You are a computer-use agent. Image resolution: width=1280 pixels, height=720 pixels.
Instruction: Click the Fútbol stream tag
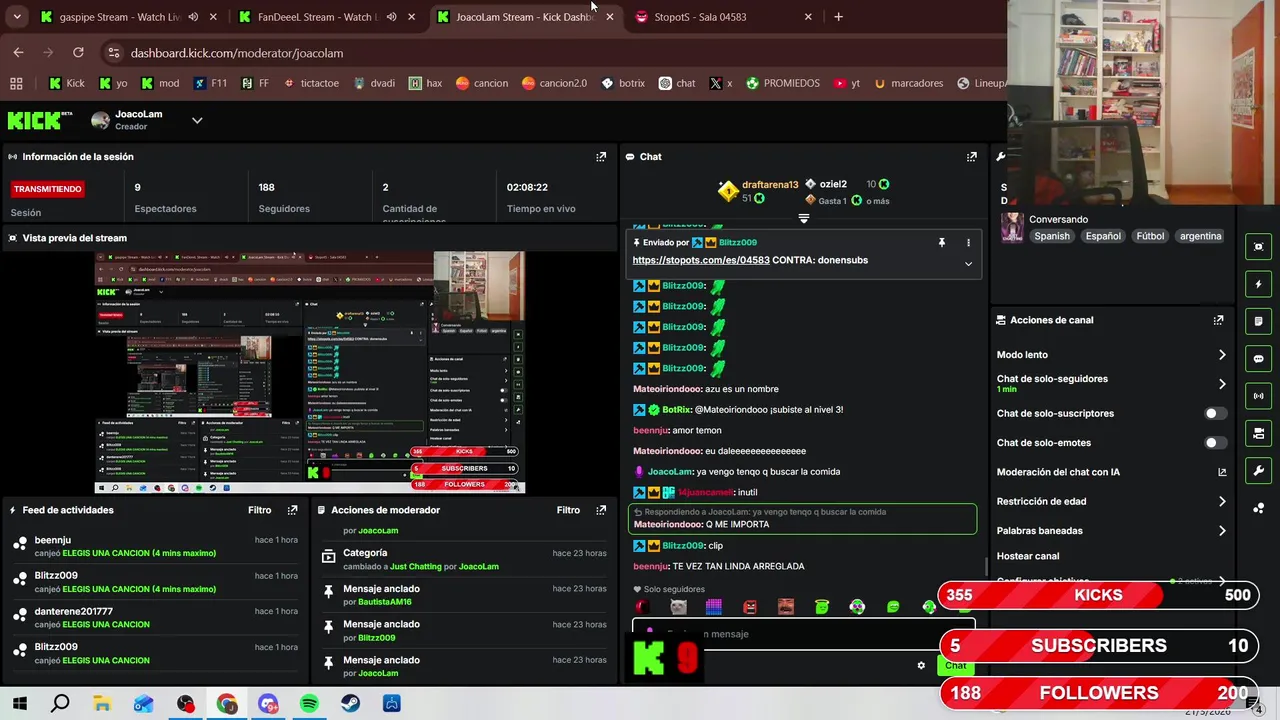coord(1150,236)
